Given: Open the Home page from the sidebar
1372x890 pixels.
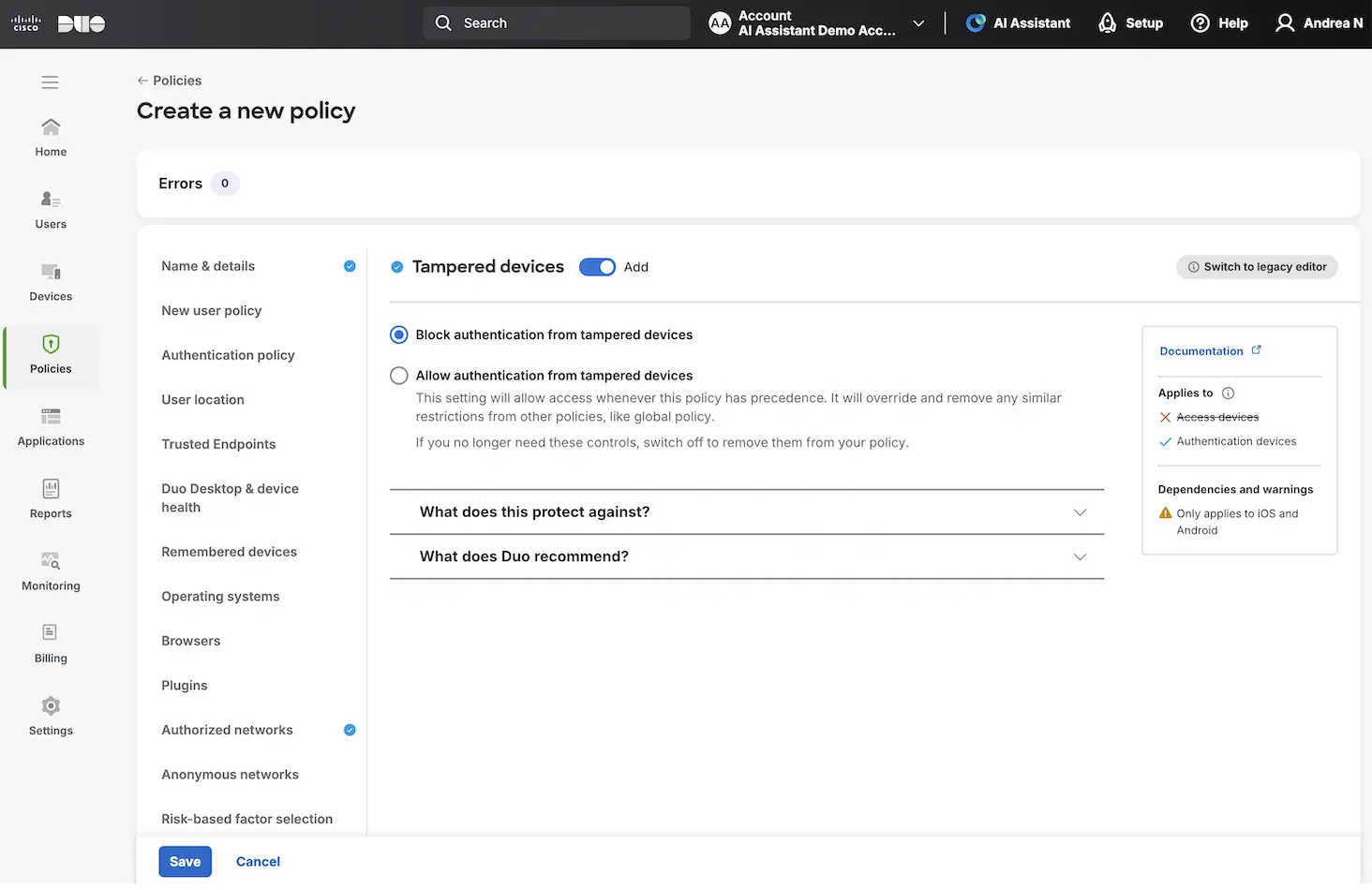Looking at the screenshot, I should tap(50, 135).
